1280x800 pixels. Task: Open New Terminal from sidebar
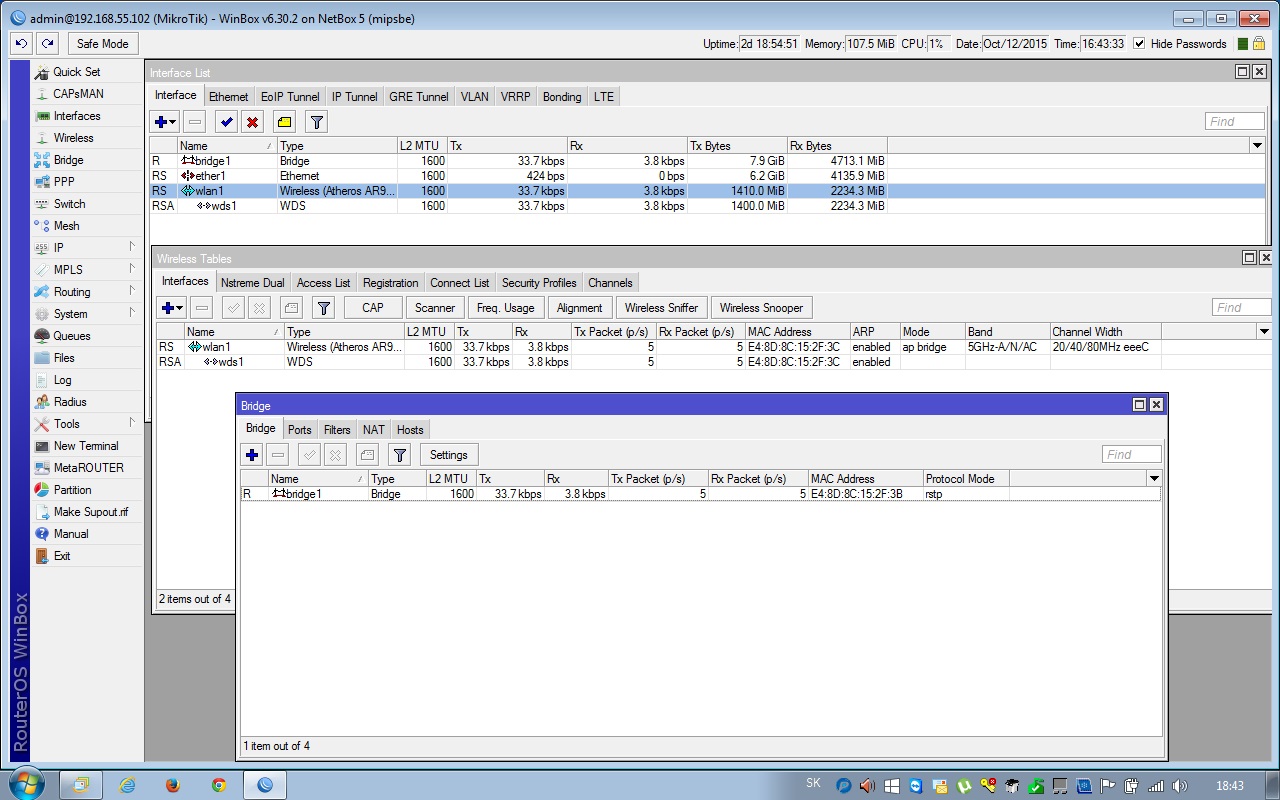tap(86, 446)
